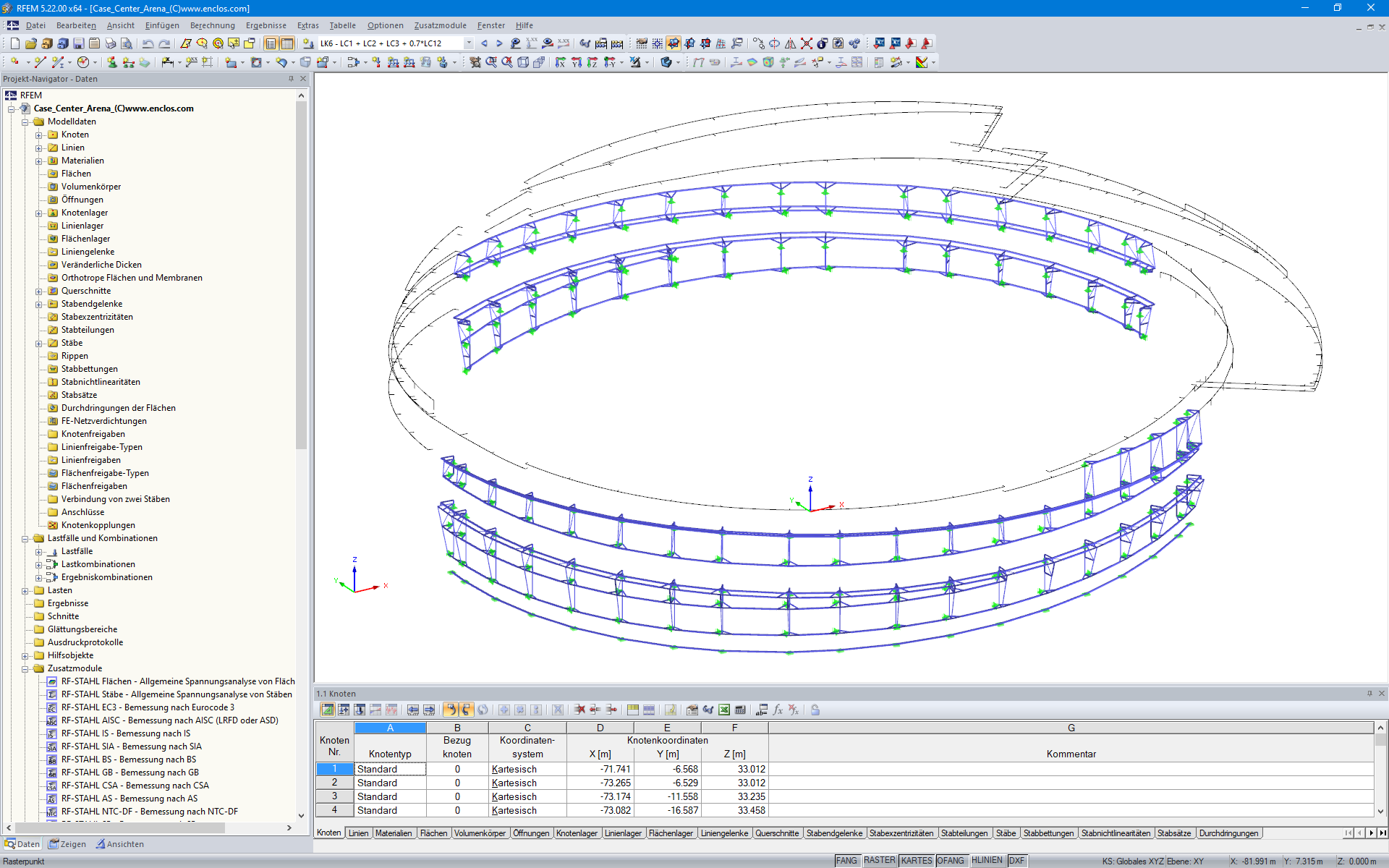The width and height of the screenshot is (1389, 868).
Task: Open the Berechnung menu
Action: coord(212,25)
